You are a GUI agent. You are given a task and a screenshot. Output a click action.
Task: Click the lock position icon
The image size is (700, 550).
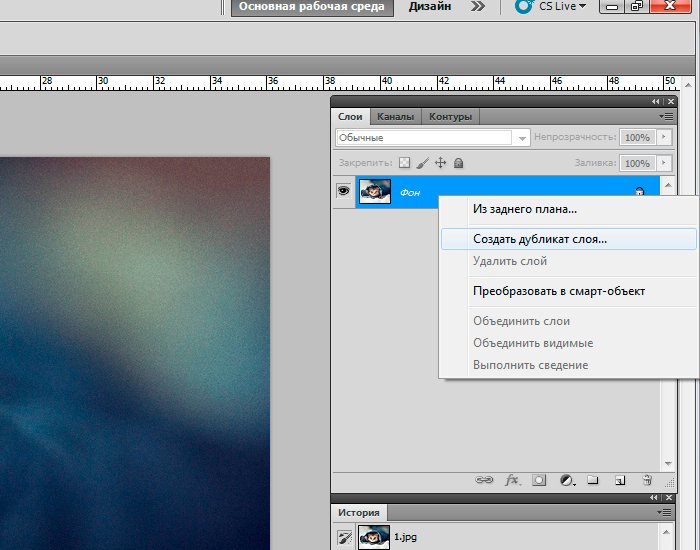440,162
